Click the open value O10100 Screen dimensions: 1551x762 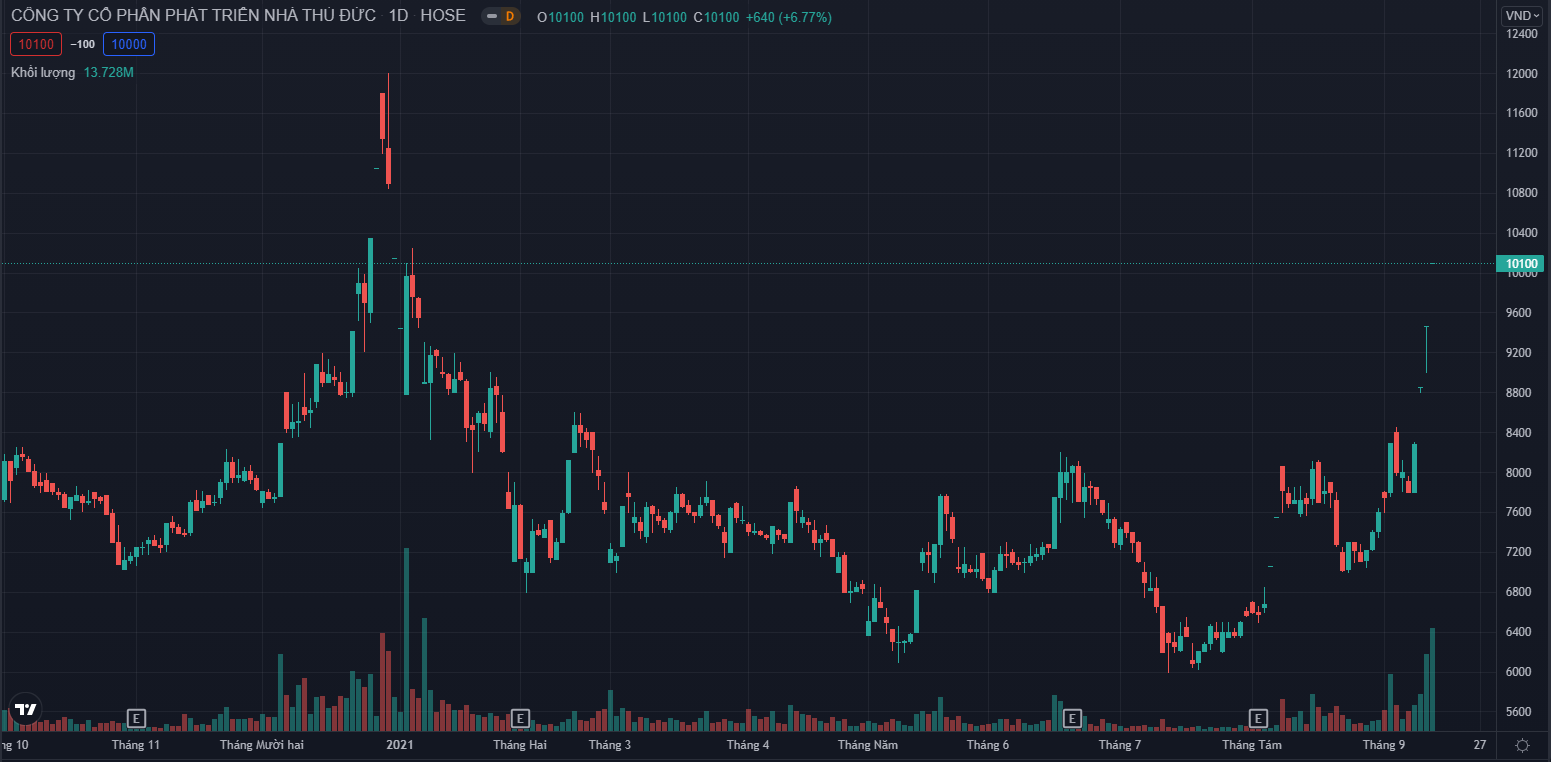(560, 17)
